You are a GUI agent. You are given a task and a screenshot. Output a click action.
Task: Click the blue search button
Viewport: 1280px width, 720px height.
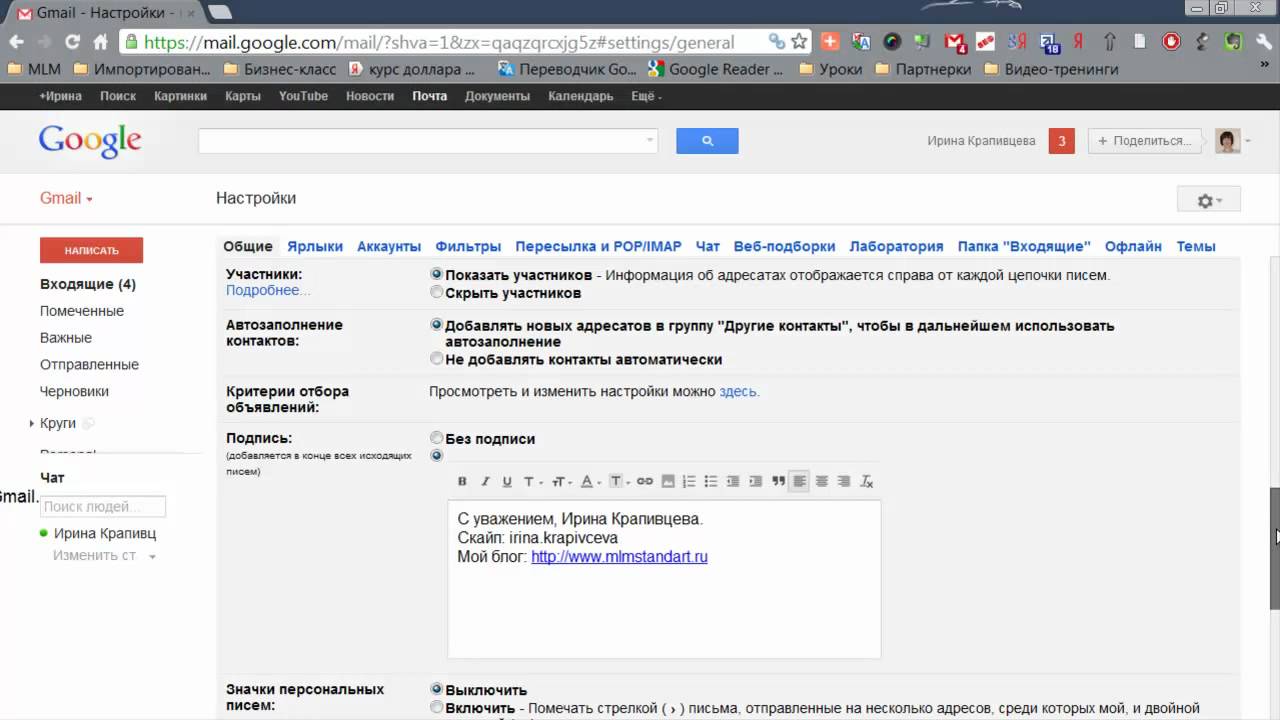point(707,141)
